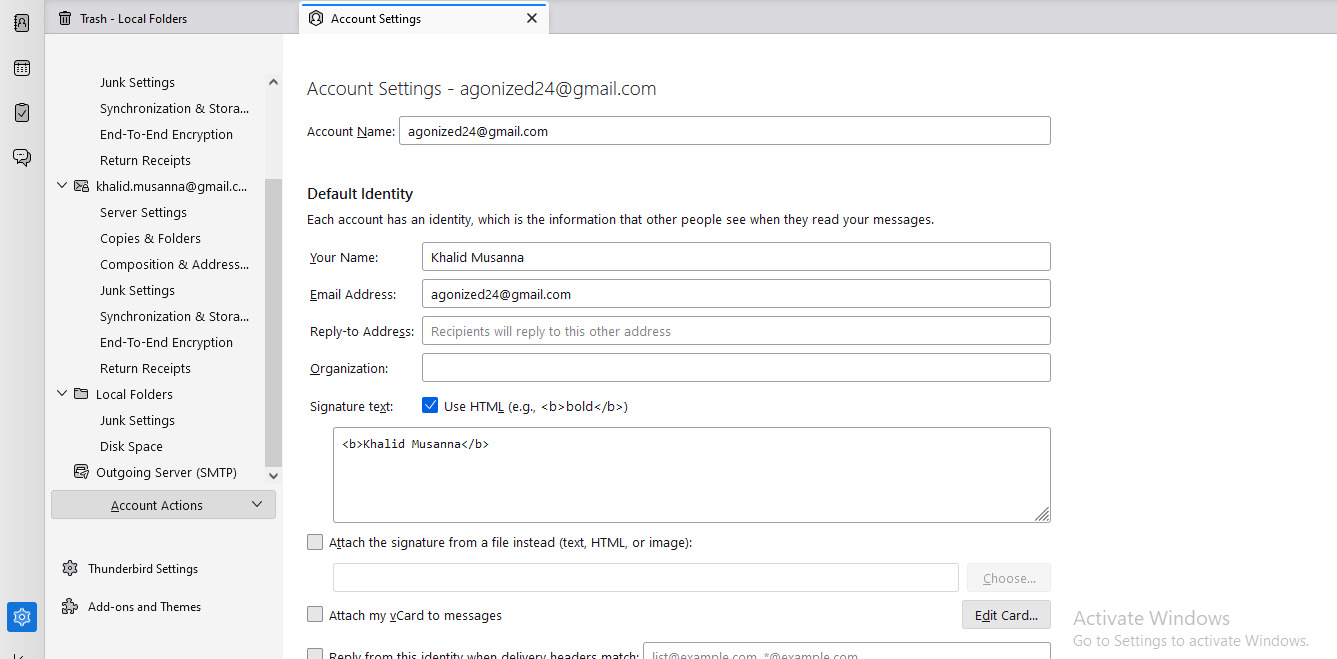Viewport: 1337px width, 659px height.
Task: Collapse the khalid.musanna@gmail.c... account tree
Action: pos(62,186)
